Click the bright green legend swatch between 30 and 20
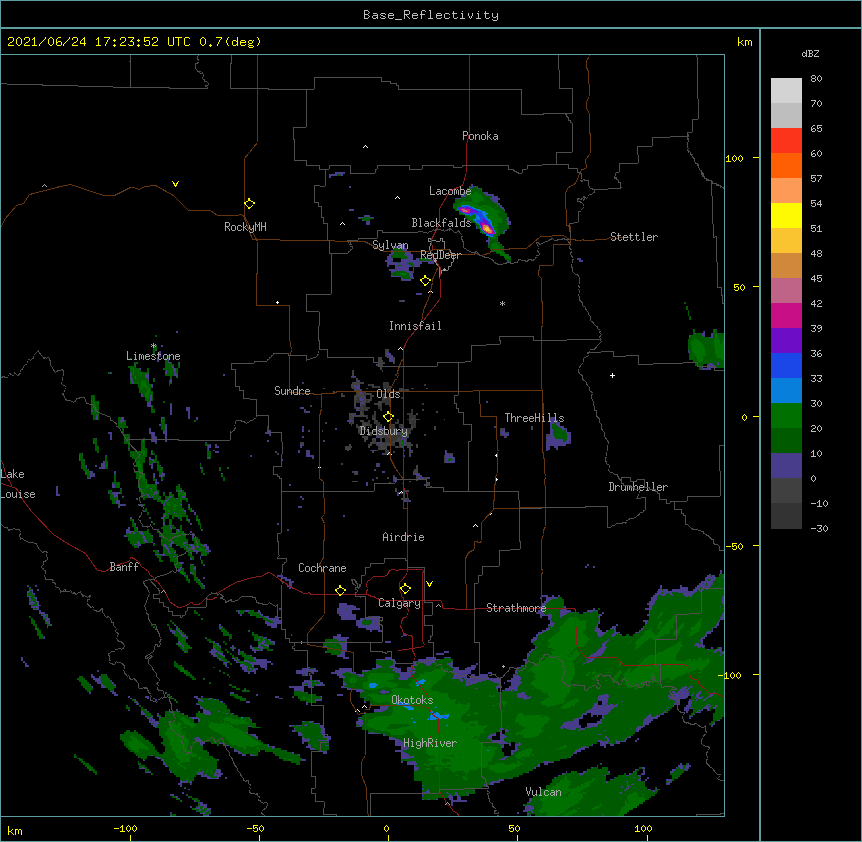Viewport: 862px width, 842px height. (x=786, y=416)
